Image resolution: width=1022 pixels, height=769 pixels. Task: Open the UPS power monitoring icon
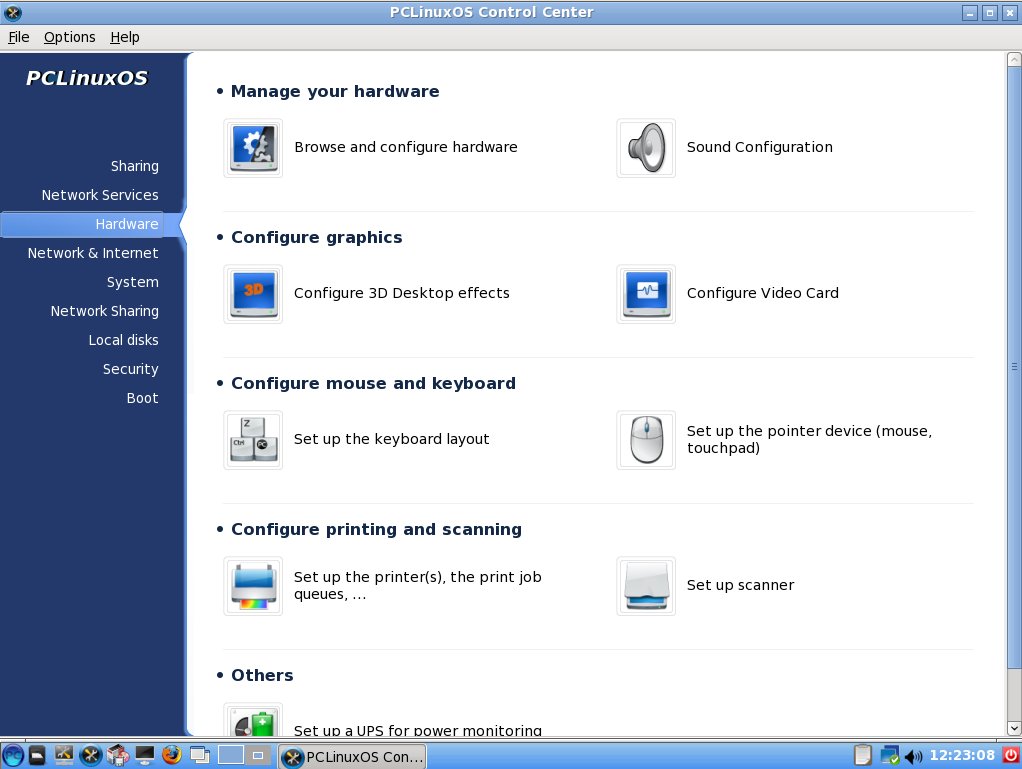(253, 721)
